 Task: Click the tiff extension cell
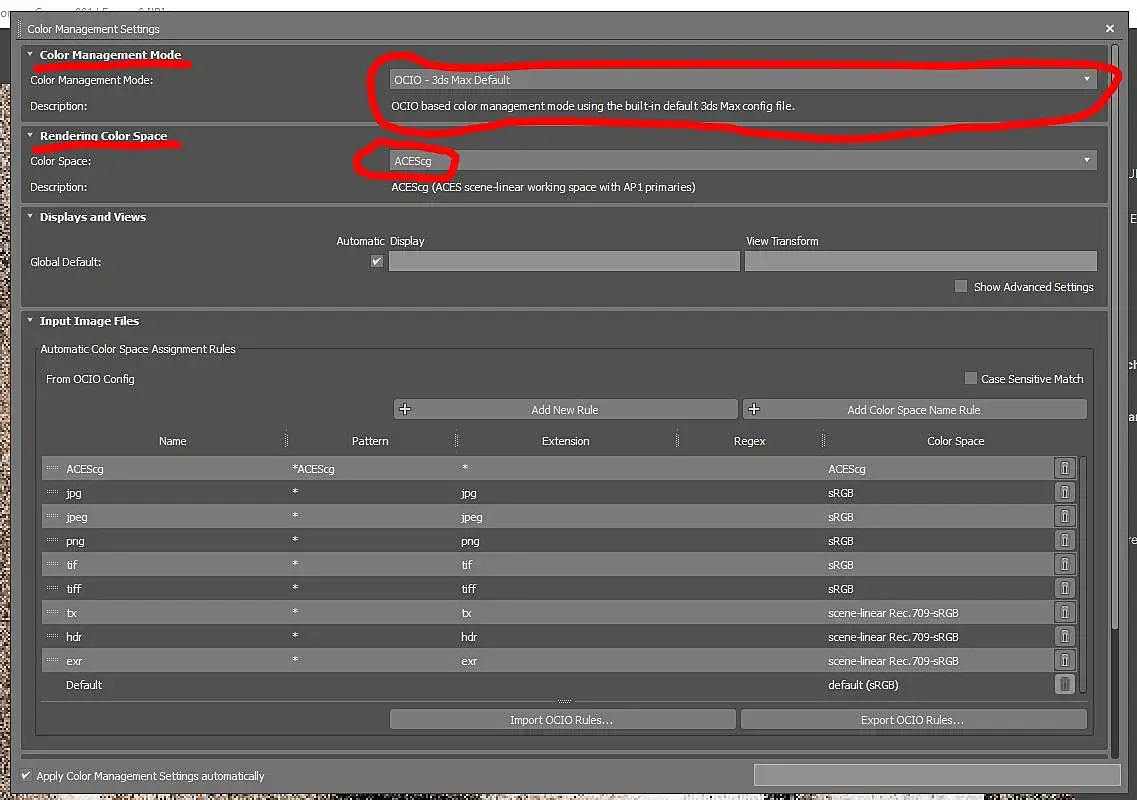(x=468, y=588)
